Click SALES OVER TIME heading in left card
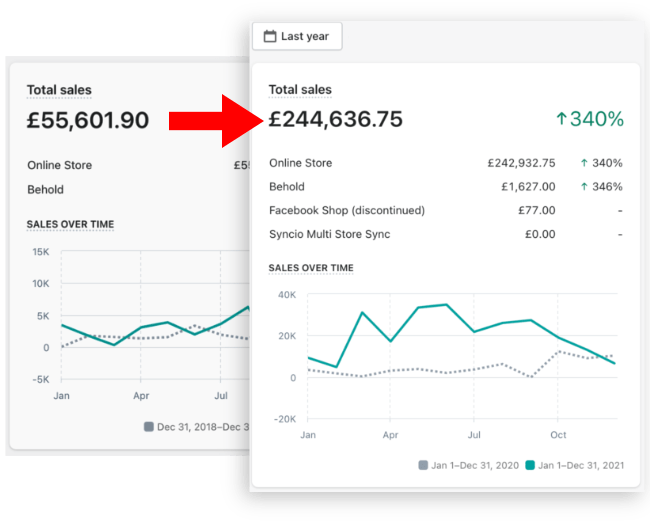Screen dimensions: 650x527 pyautogui.click(x=70, y=224)
